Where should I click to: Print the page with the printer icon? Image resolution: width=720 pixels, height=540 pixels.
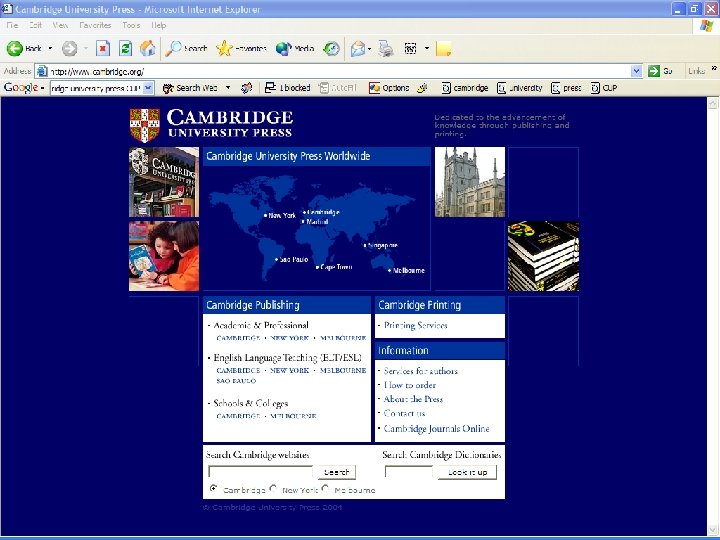click(x=386, y=48)
